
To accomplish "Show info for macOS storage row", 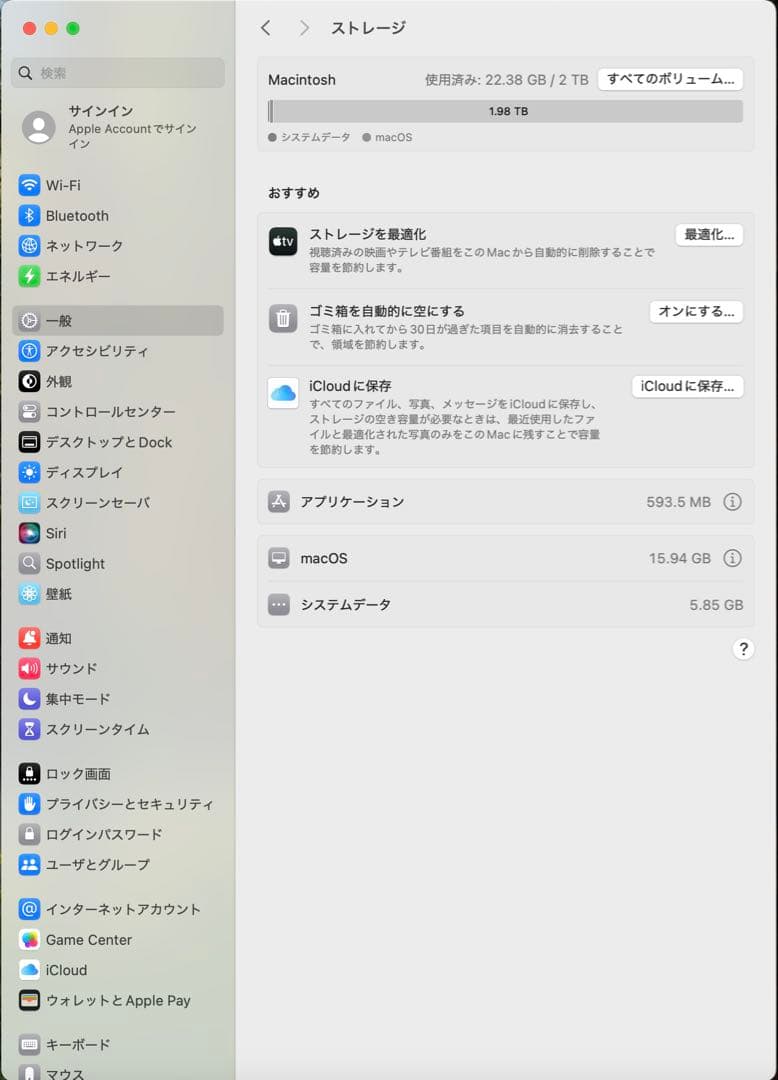I will pyautogui.click(x=733, y=559).
